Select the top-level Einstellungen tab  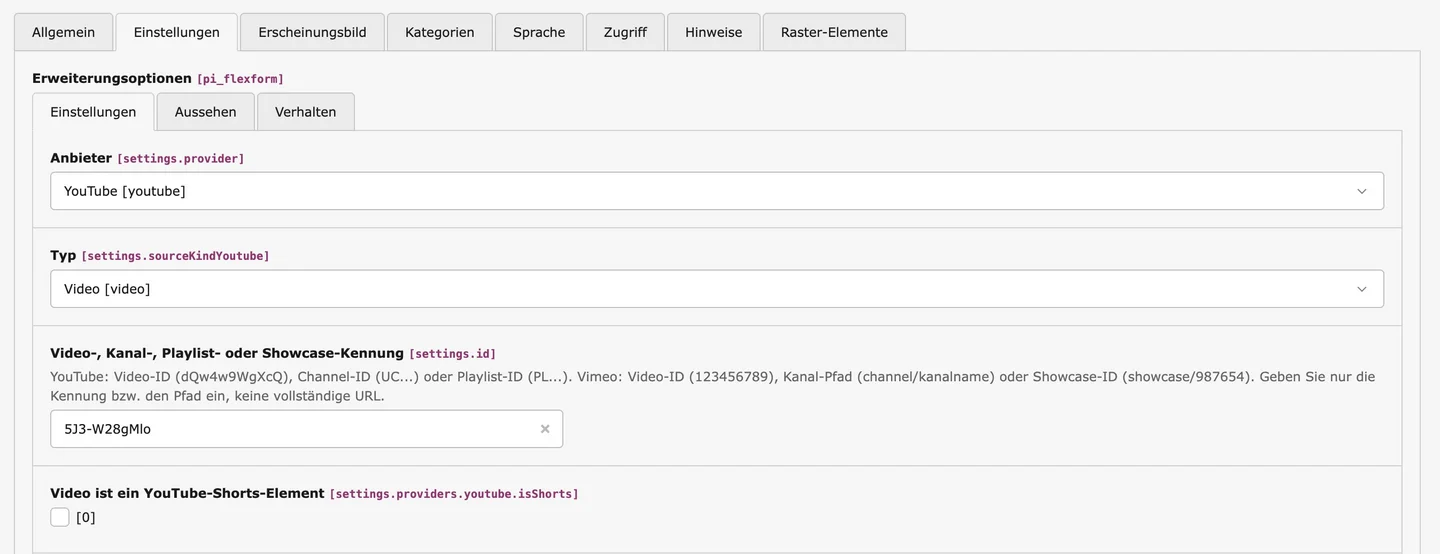coord(176,32)
